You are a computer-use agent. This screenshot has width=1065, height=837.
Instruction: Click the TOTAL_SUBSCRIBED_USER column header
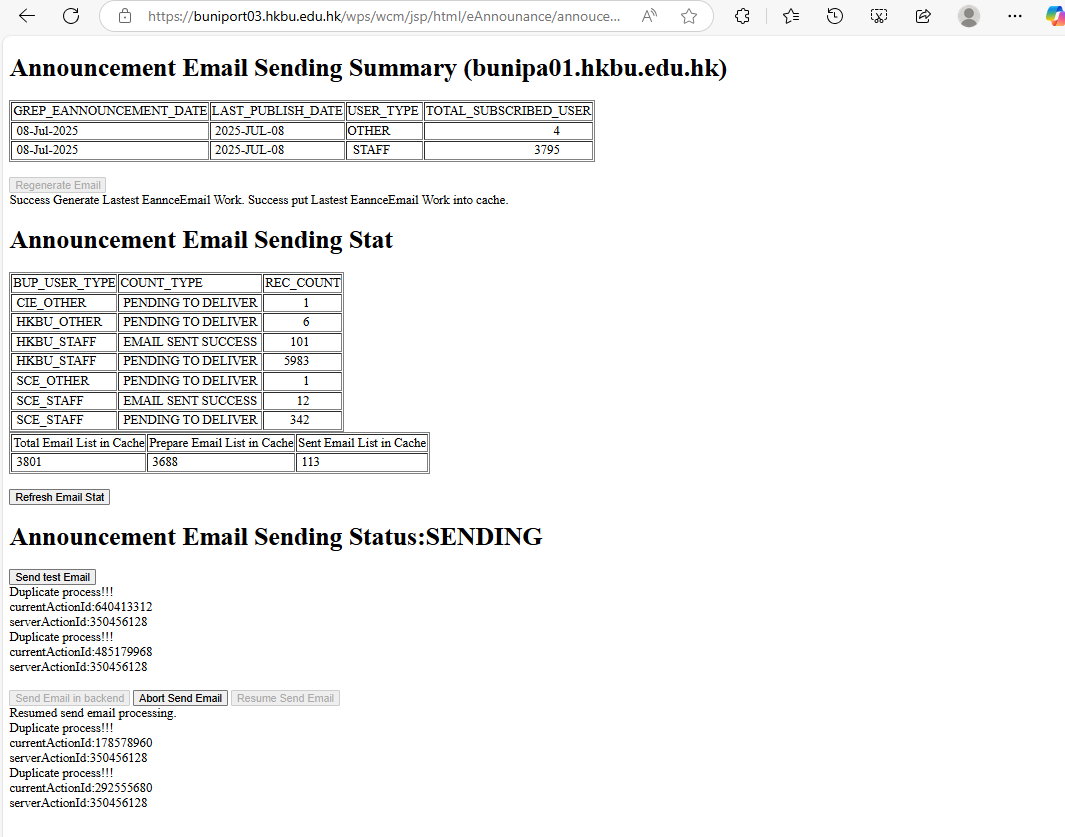pyautogui.click(x=508, y=111)
